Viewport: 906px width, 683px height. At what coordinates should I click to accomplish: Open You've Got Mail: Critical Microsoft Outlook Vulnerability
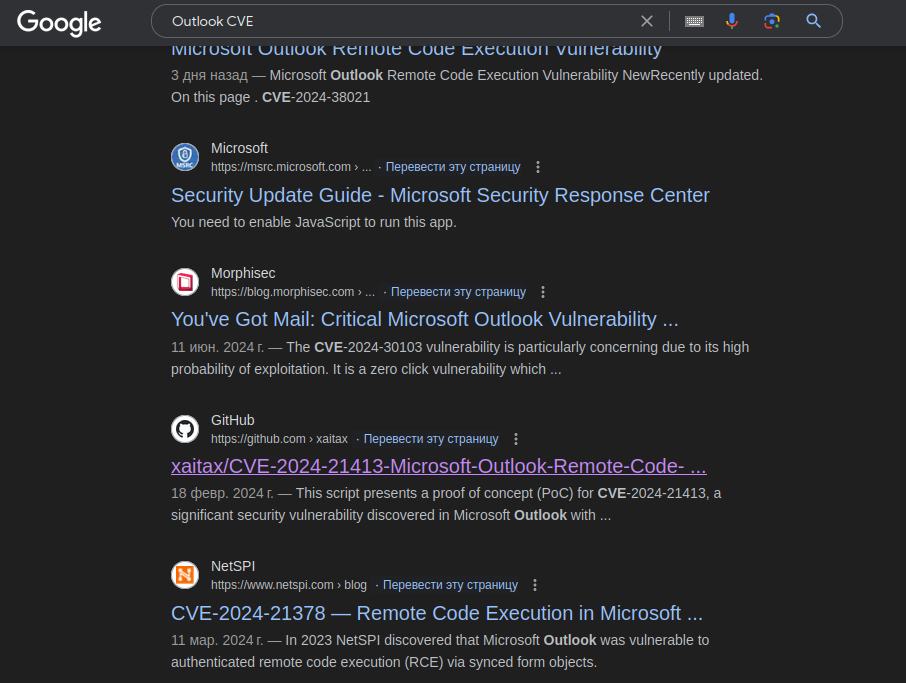coord(425,319)
